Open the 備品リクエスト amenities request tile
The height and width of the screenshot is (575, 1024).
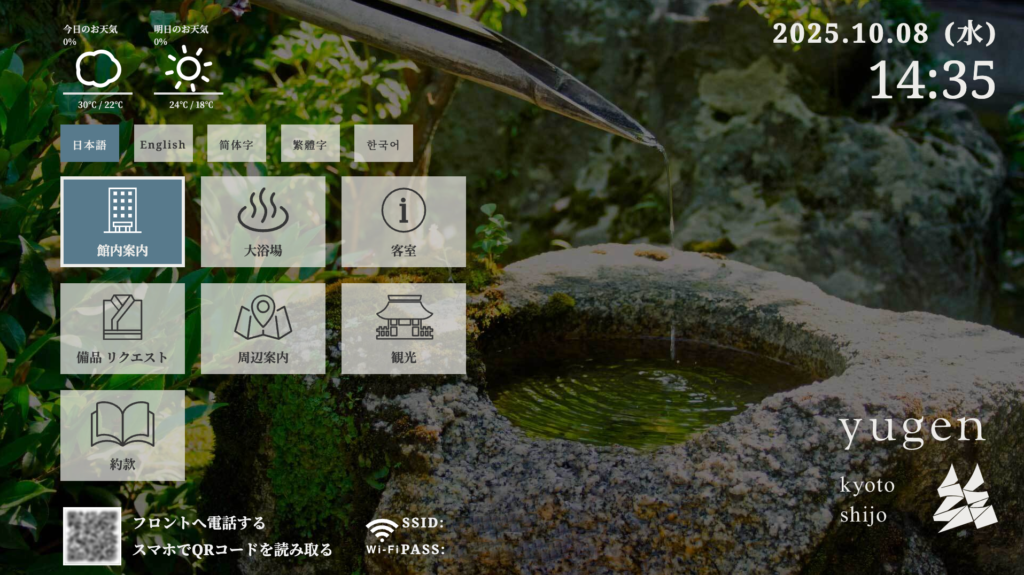tap(122, 329)
